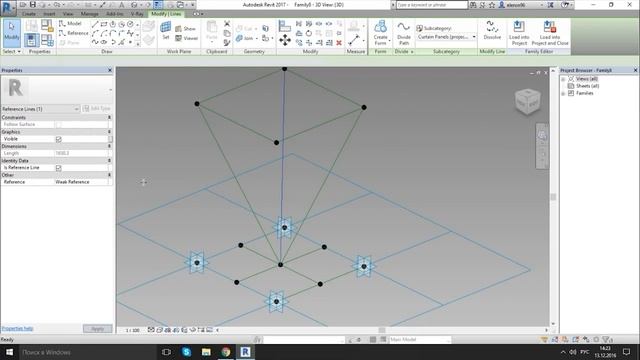Click Load into Project and Close

pyautogui.click(x=549, y=33)
